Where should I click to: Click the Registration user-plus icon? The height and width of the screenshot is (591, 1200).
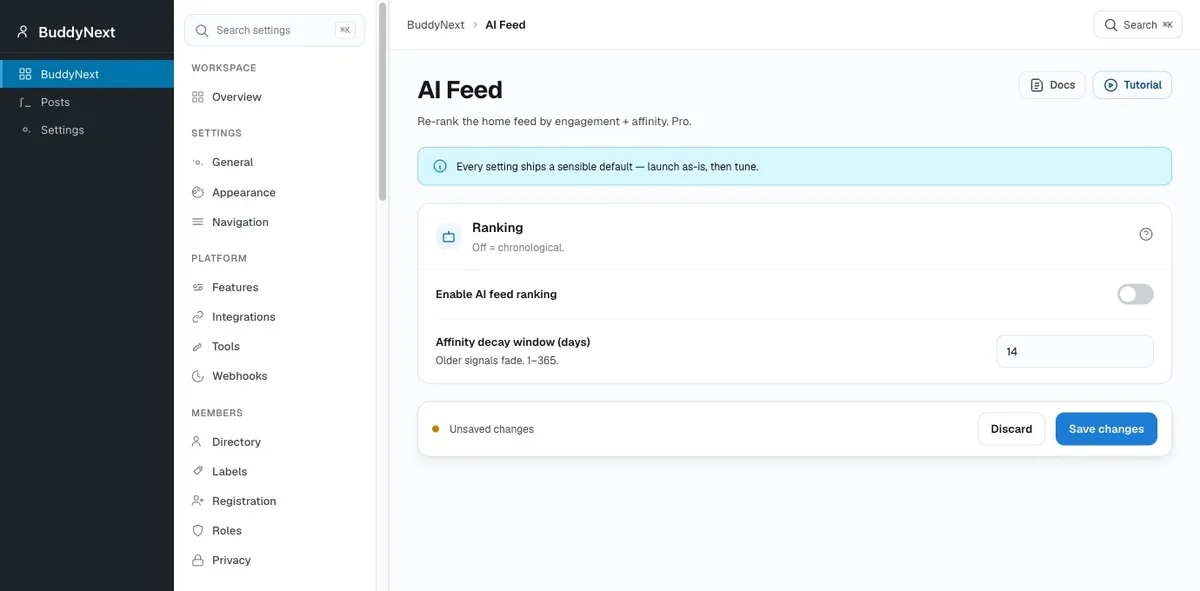pos(198,501)
